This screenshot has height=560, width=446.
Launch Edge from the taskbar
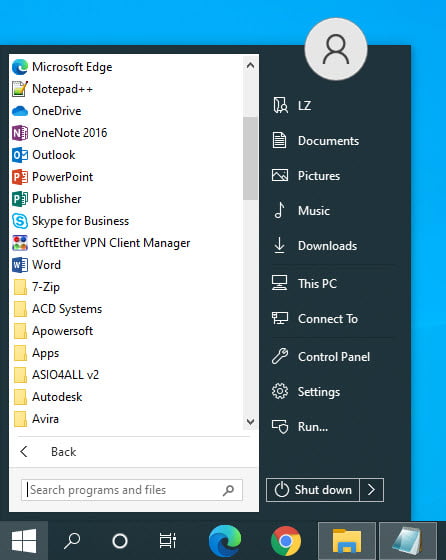[225, 541]
